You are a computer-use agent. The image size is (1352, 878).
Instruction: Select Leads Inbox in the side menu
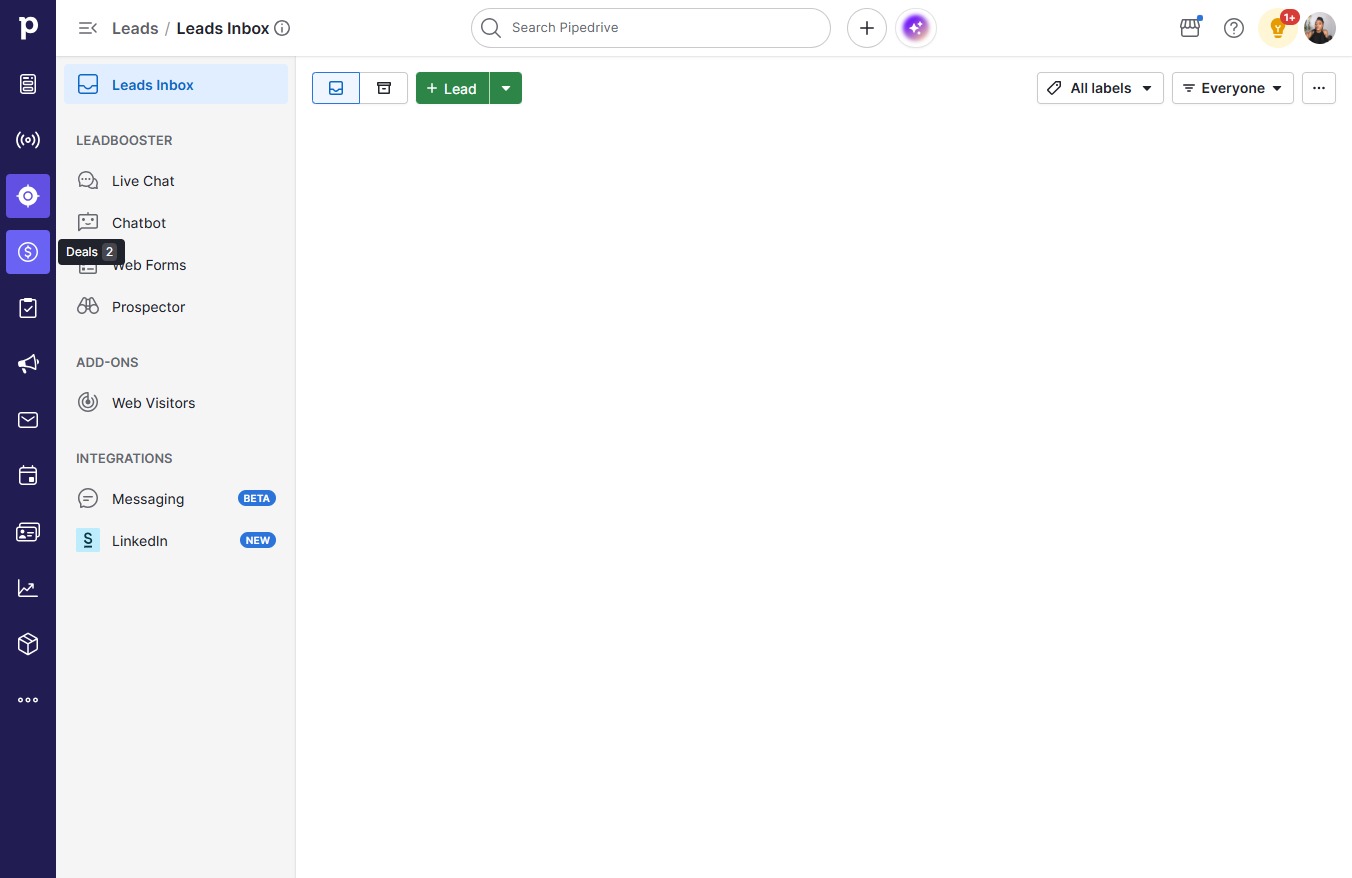tap(176, 84)
